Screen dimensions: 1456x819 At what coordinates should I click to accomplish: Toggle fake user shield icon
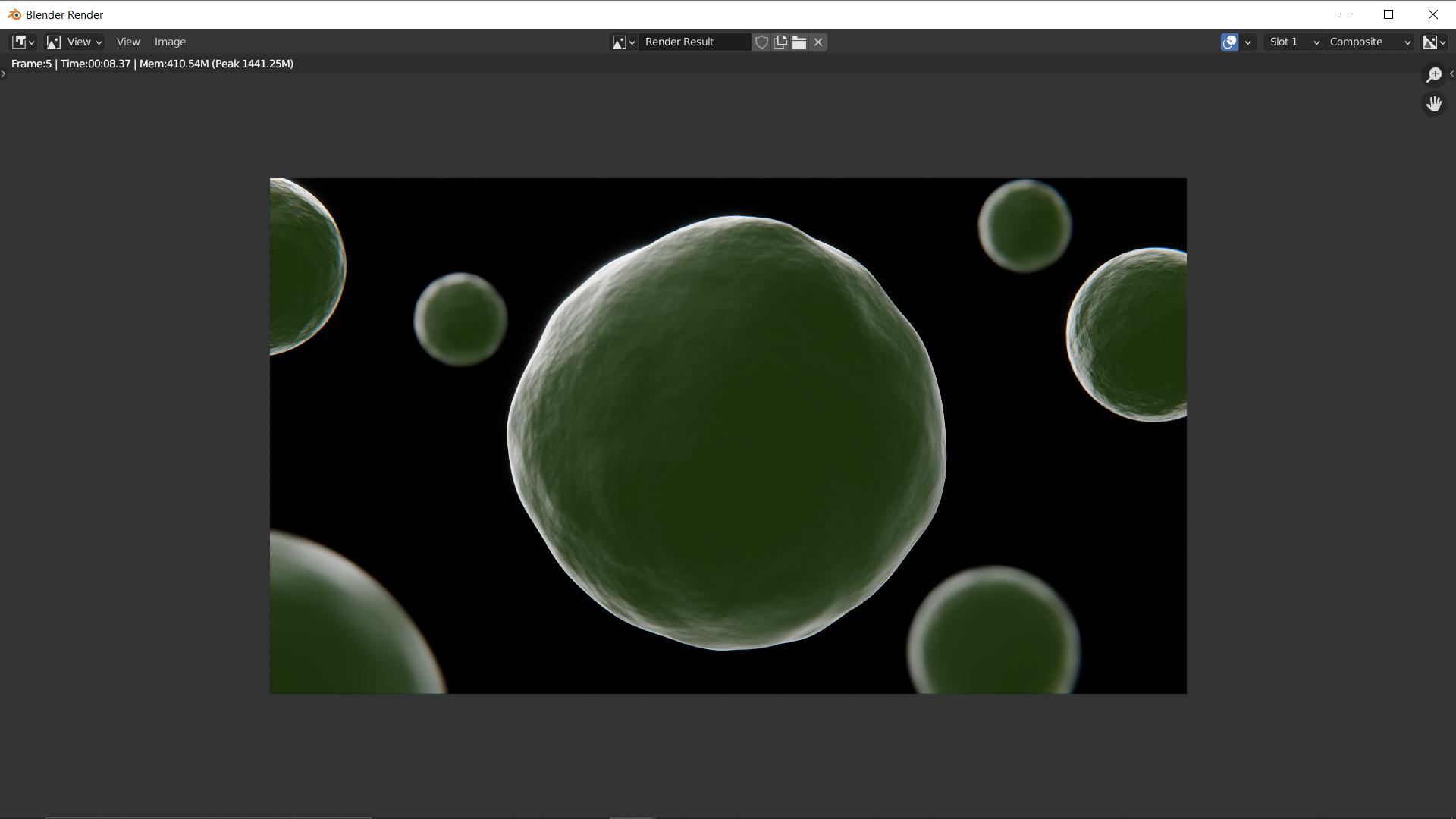coord(761,42)
